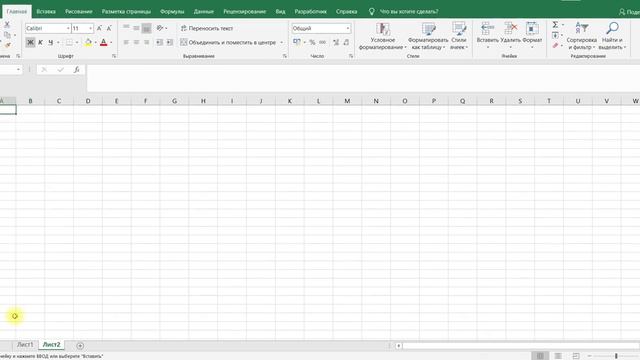Increase decimal places
This screenshot has height=360, width=640.
coord(336,42)
